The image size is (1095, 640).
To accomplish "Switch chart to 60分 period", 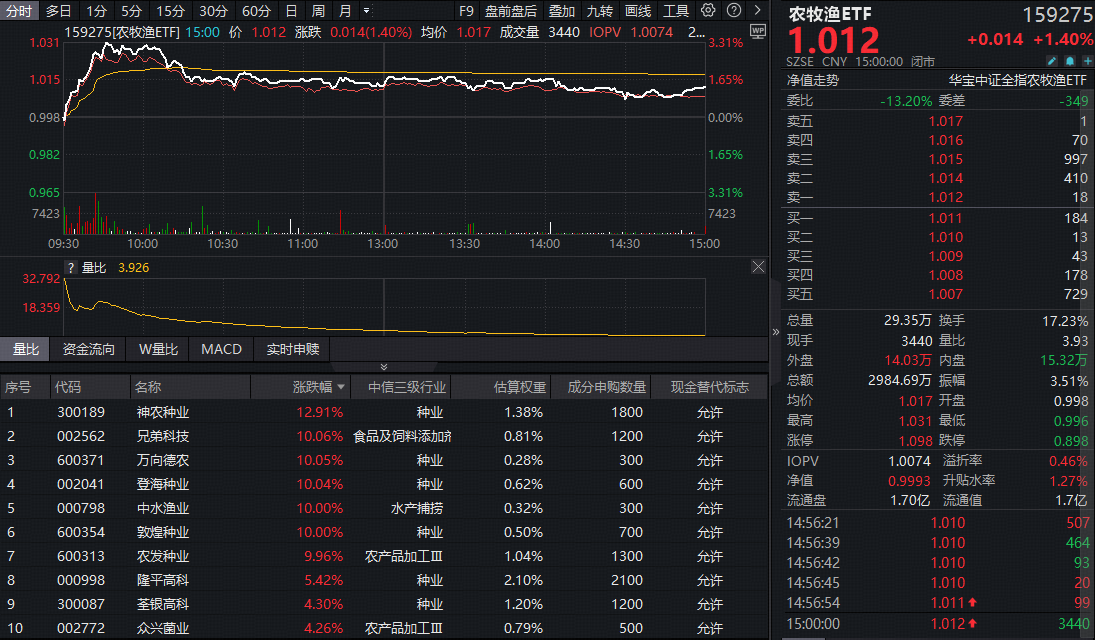I will (256, 11).
